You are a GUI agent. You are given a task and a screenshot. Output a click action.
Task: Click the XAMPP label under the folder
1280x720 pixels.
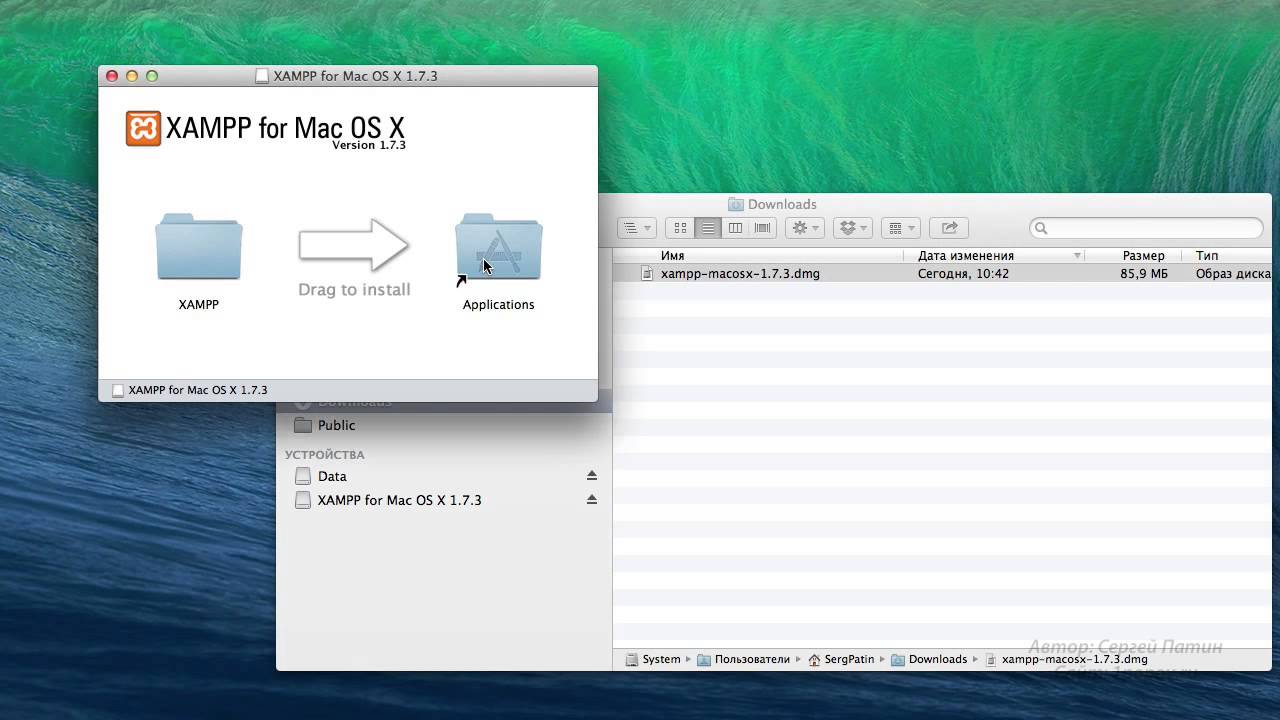point(198,304)
